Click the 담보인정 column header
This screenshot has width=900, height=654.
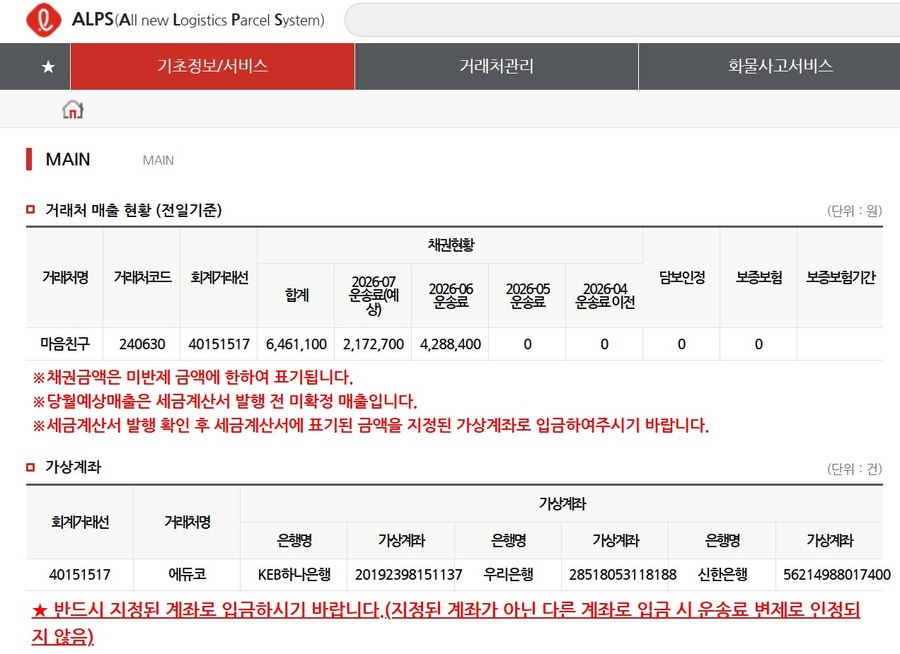click(682, 277)
